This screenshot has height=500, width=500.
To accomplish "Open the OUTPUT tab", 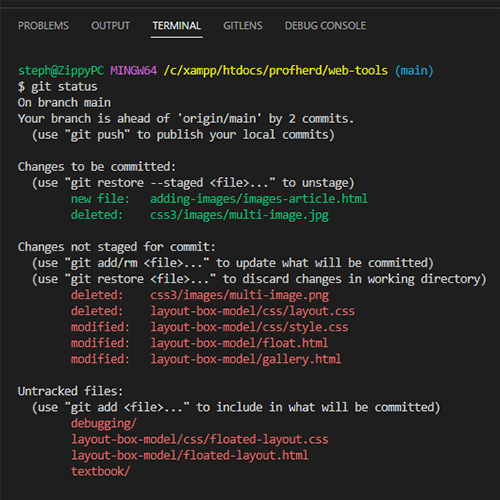I will click(110, 26).
